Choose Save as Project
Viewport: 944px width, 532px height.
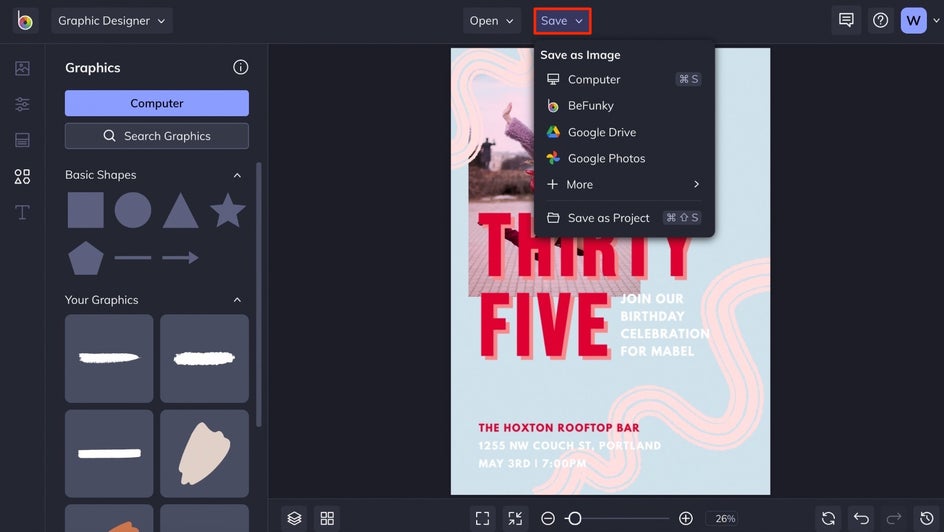click(x=624, y=218)
